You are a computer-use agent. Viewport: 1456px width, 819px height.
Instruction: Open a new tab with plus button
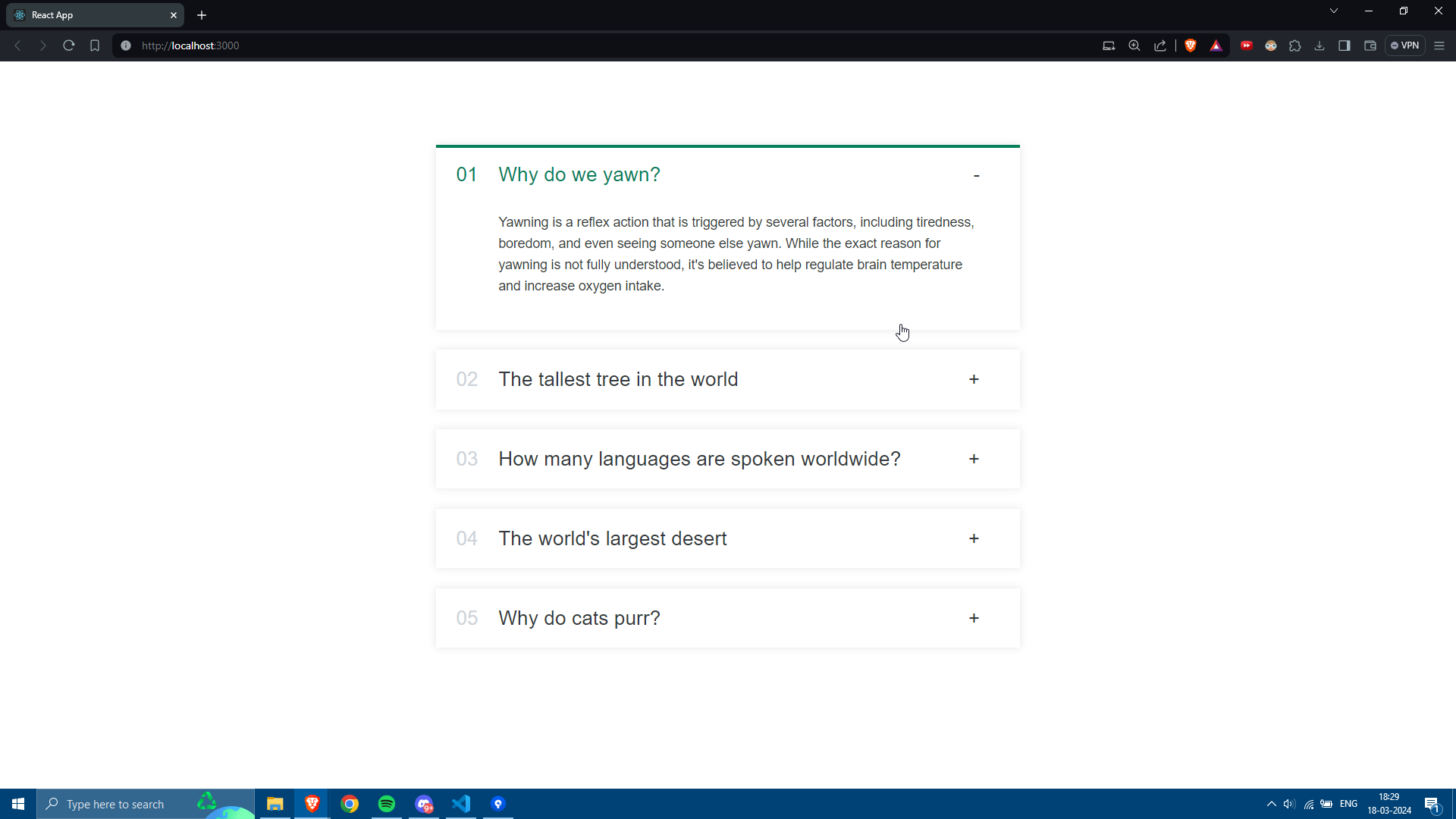[x=202, y=15]
